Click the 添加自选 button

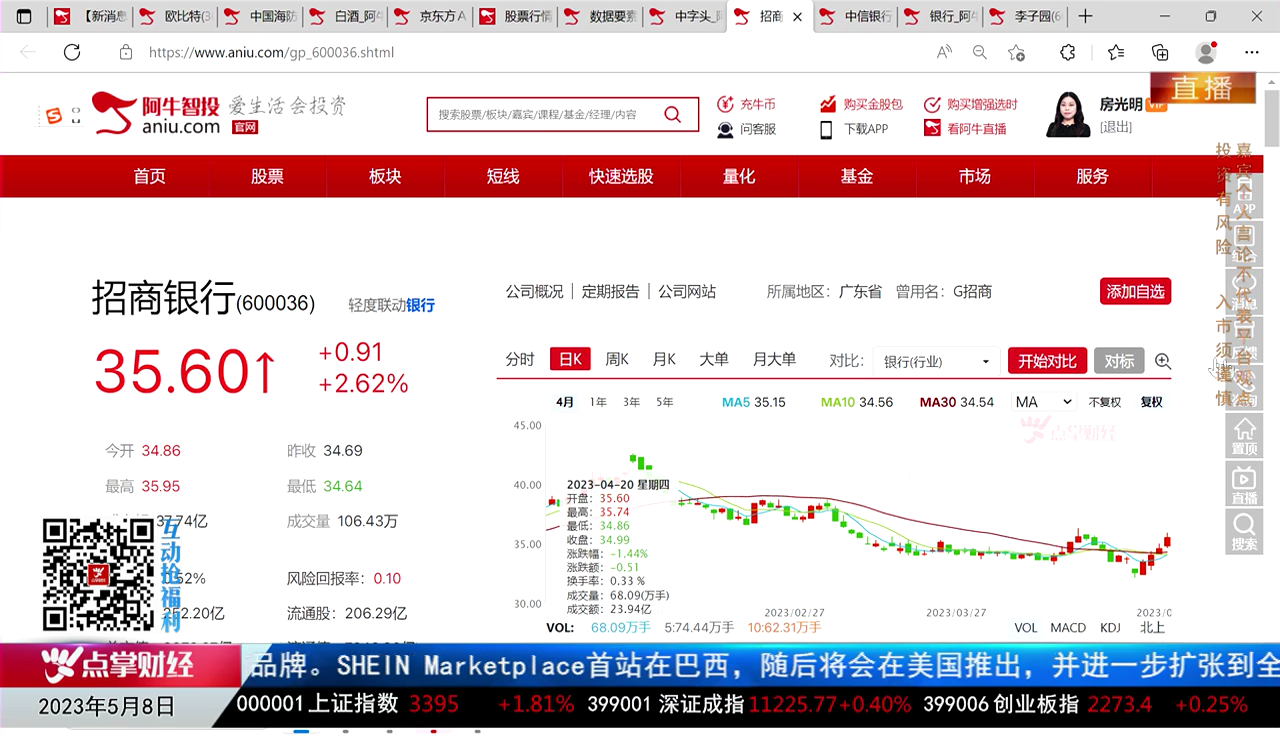pos(1135,292)
